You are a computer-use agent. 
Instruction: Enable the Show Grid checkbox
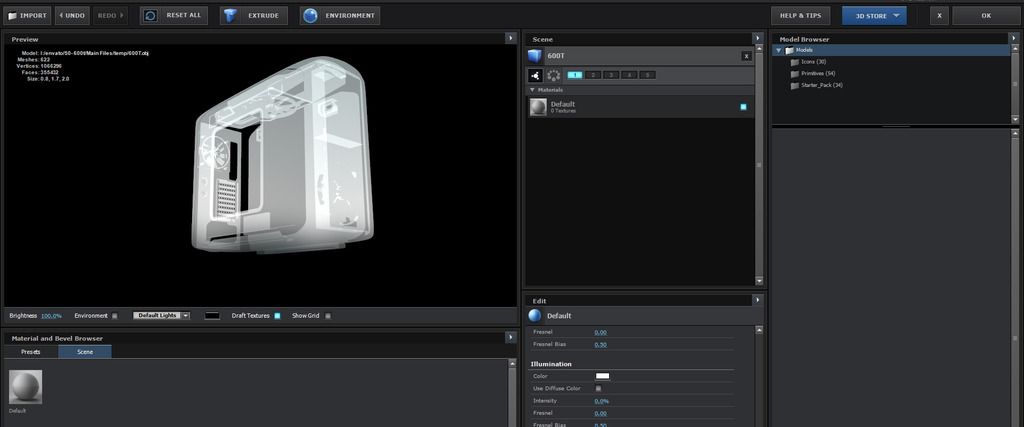[x=328, y=316]
